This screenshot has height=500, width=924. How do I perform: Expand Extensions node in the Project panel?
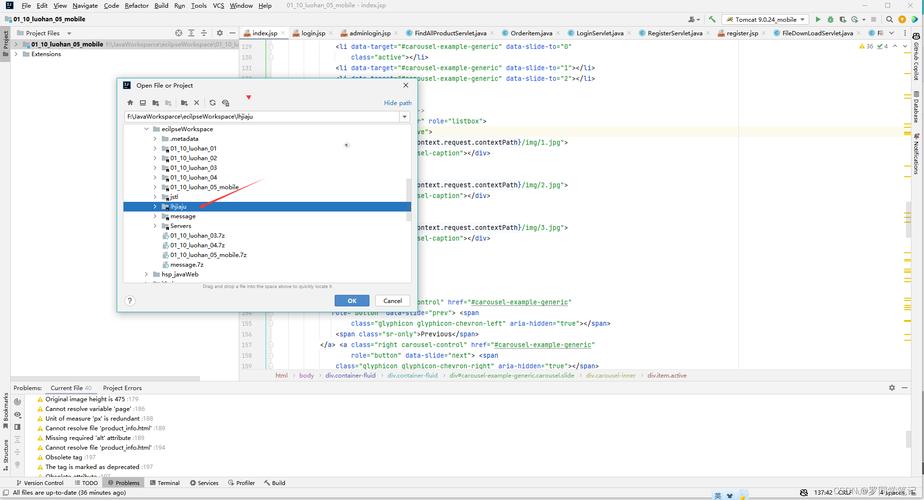pyautogui.click(x=16, y=54)
